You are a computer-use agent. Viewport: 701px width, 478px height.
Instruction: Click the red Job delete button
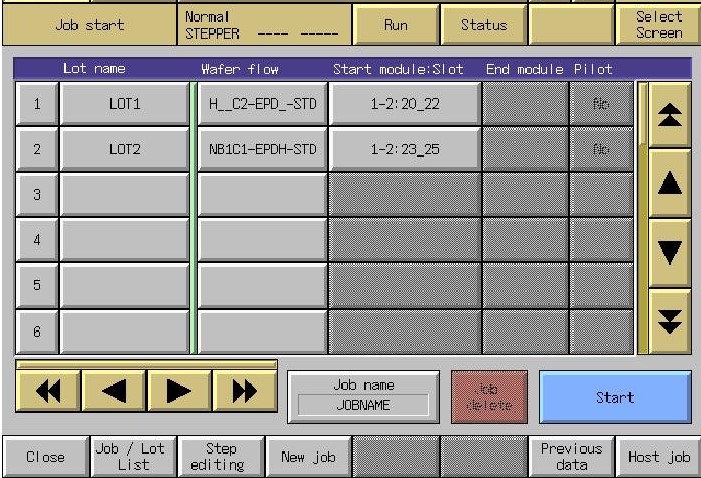click(x=489, y=397)
